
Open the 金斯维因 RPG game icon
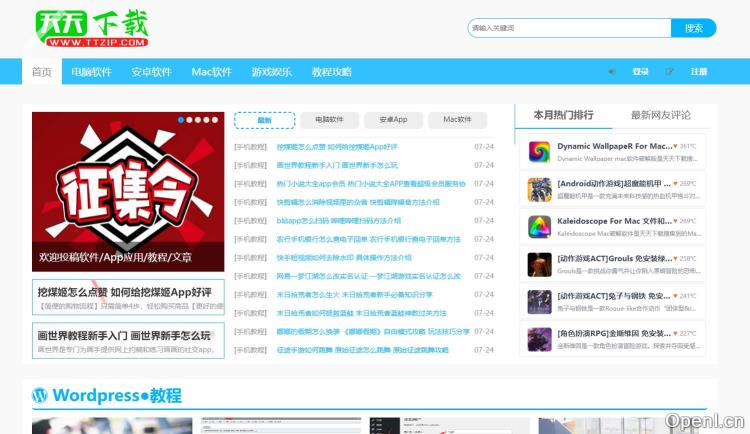coord(540,339)
